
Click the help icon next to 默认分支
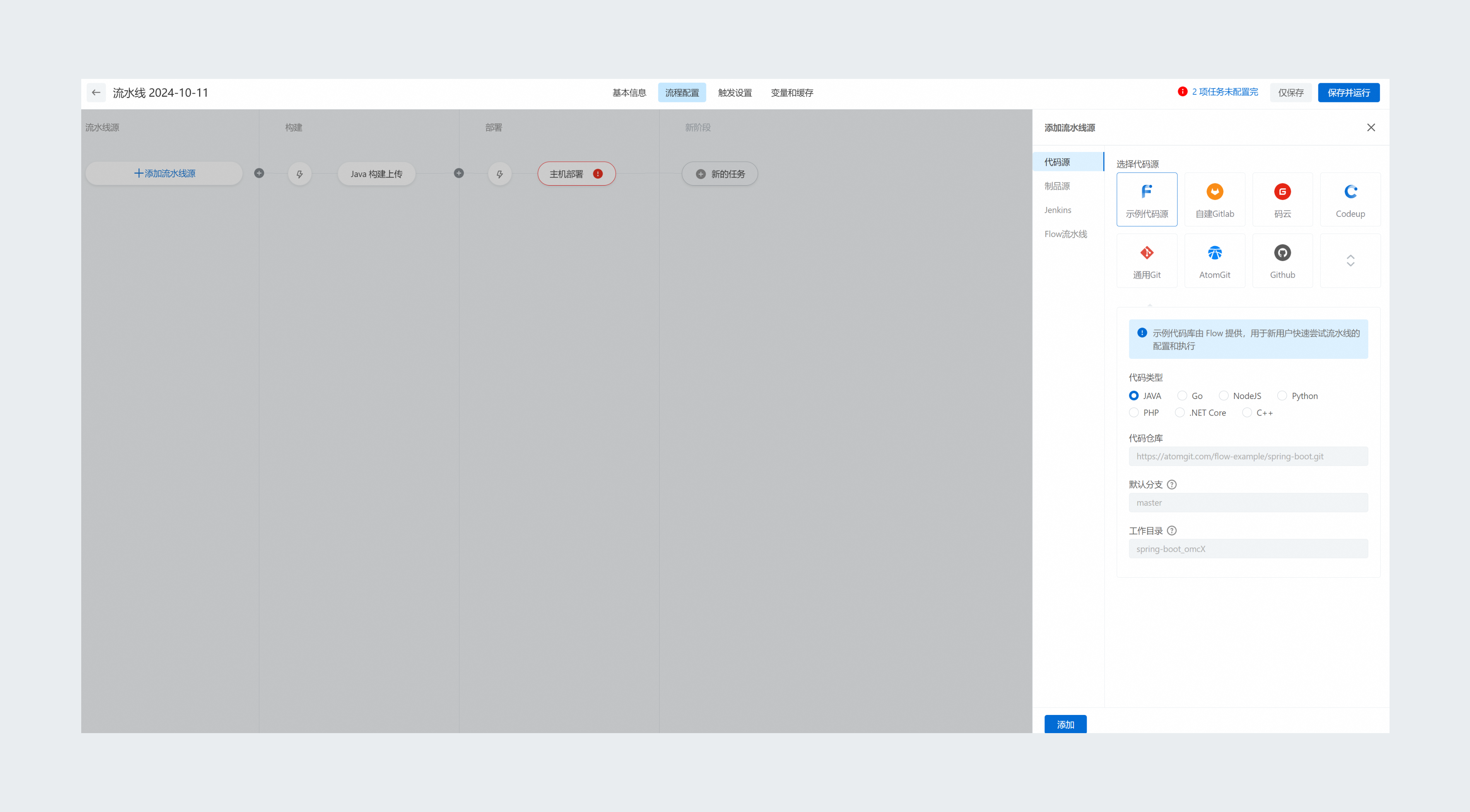1171,484
